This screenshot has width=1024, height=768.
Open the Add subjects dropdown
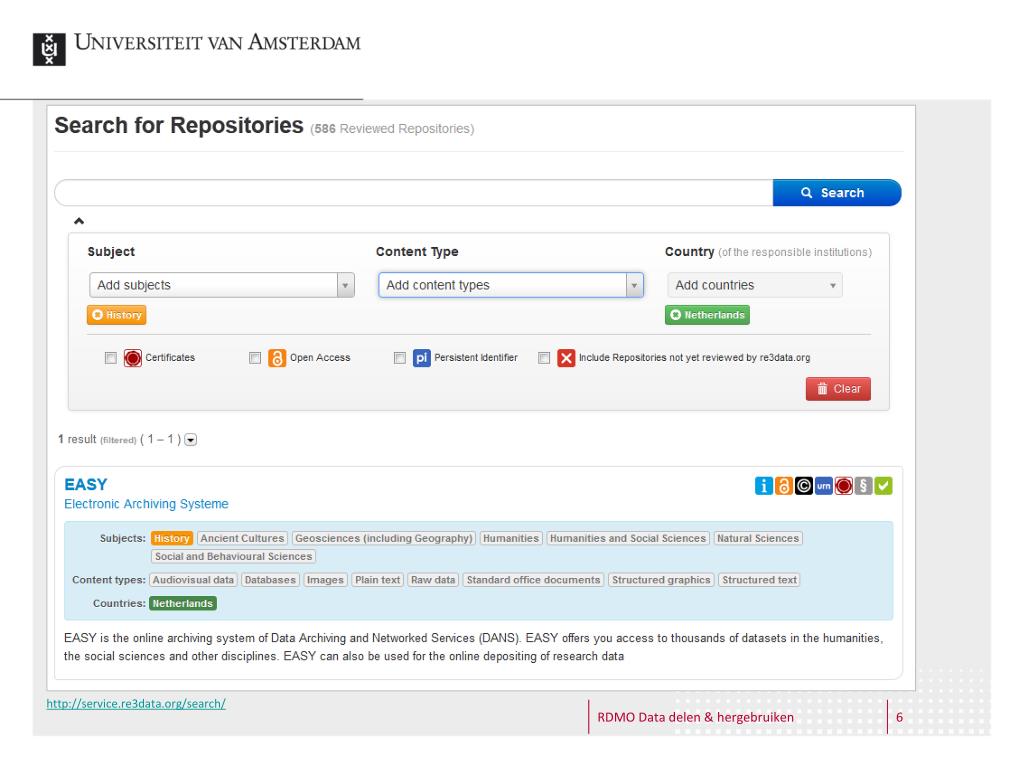point(221,285)
